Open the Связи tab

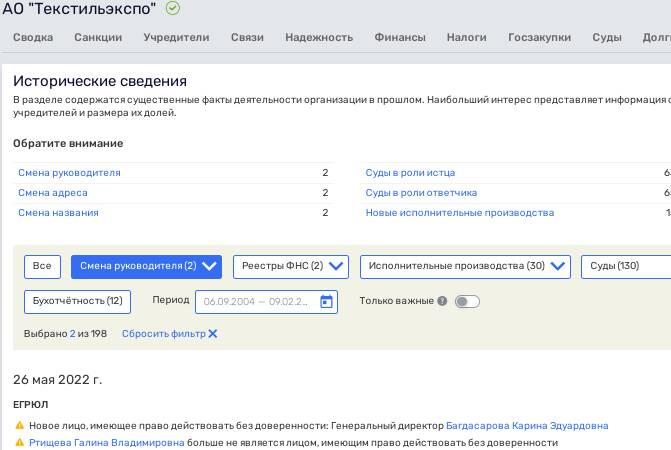(x=247, y=38)
